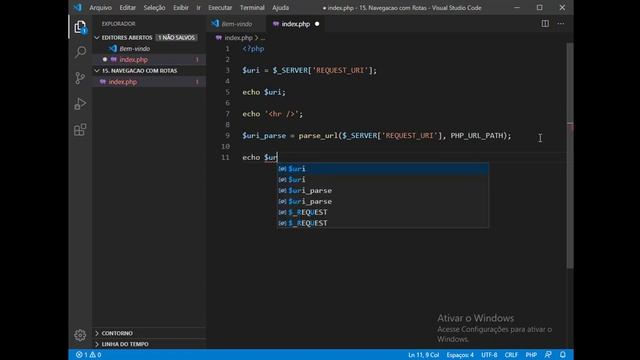Open the Arquivo menu
Screen dimensions: 640x360
(100, 8)
